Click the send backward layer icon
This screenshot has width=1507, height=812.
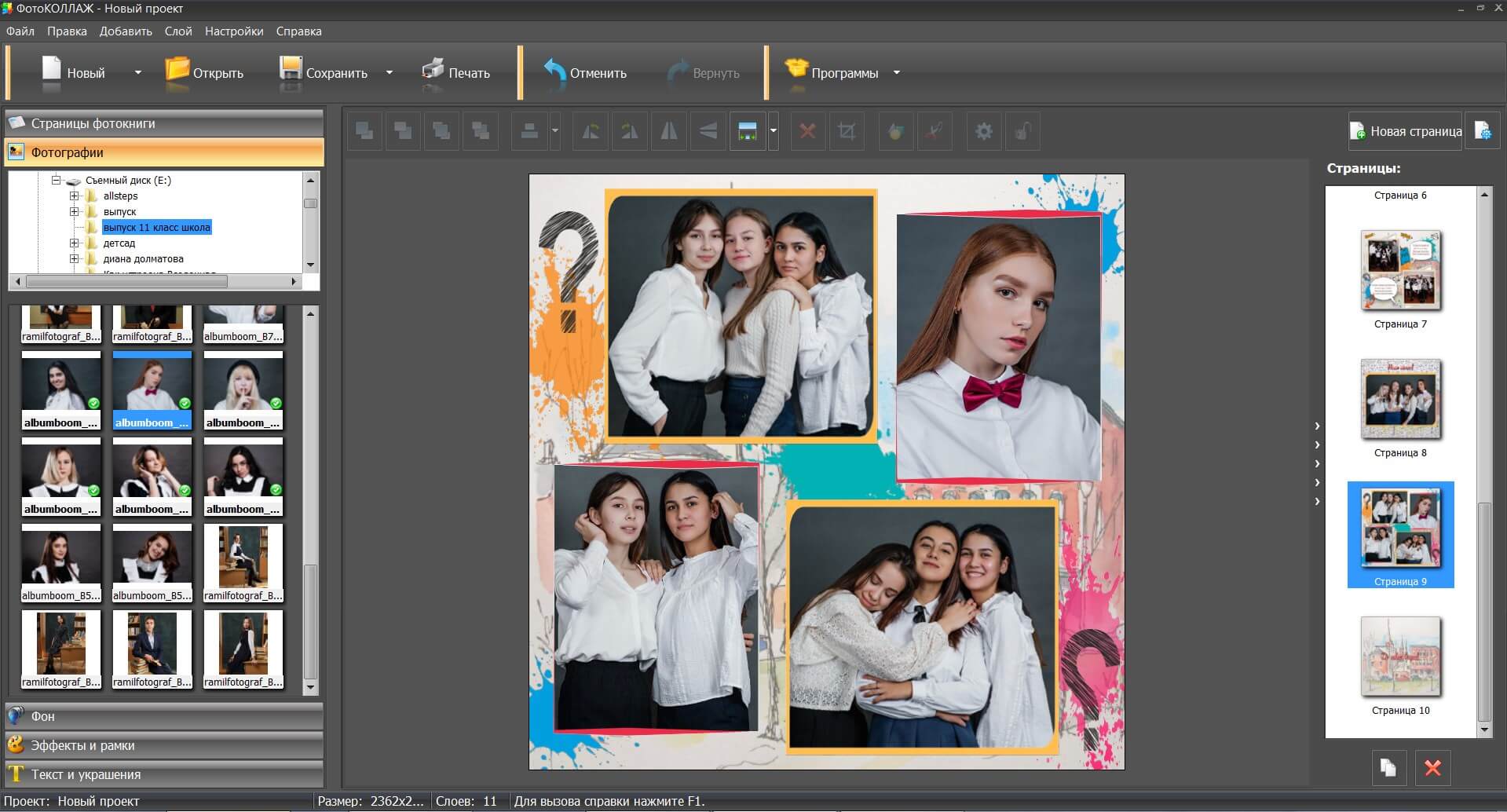pos(403,131)
